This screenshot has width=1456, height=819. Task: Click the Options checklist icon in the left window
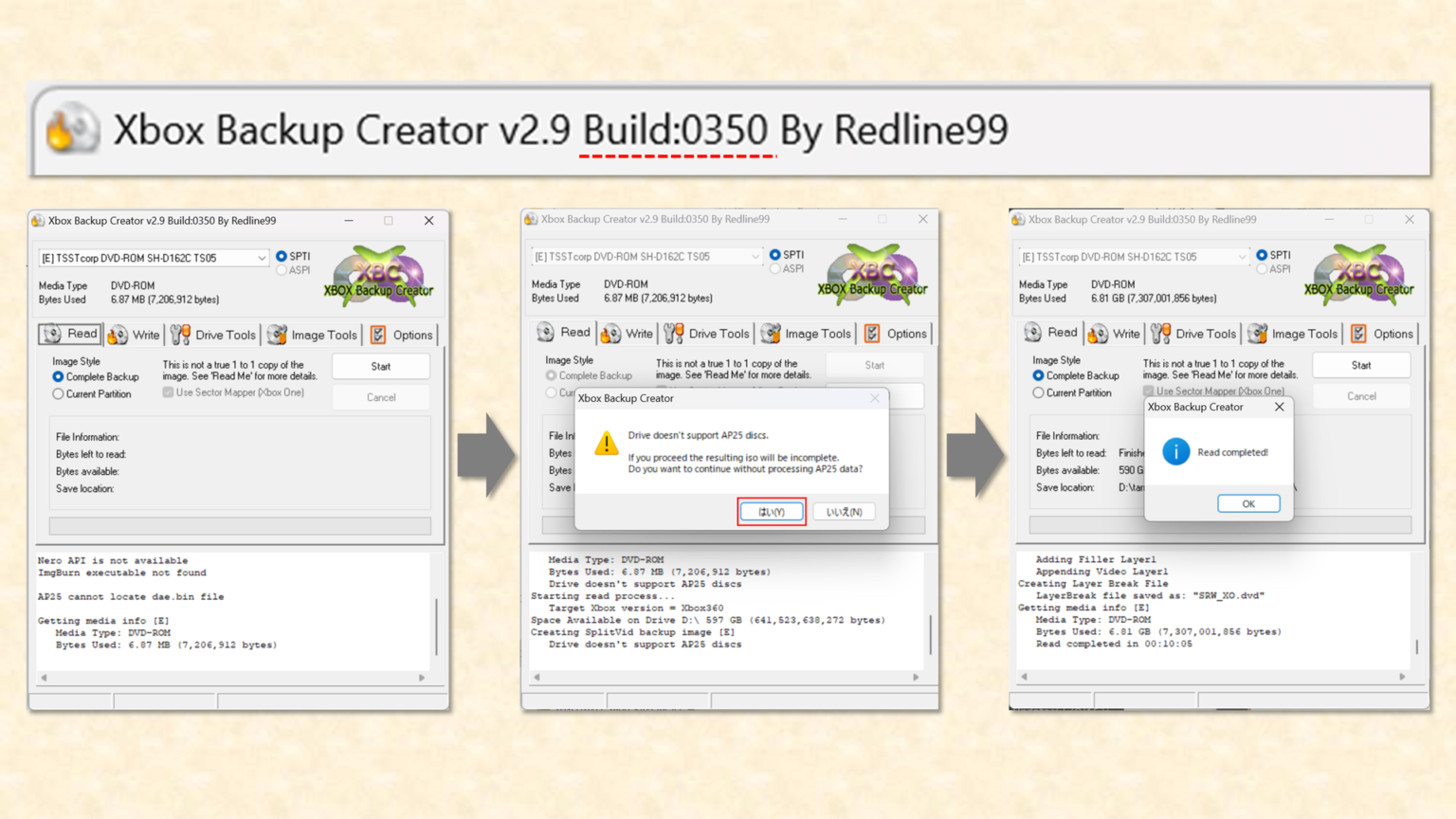coord(378,335)
